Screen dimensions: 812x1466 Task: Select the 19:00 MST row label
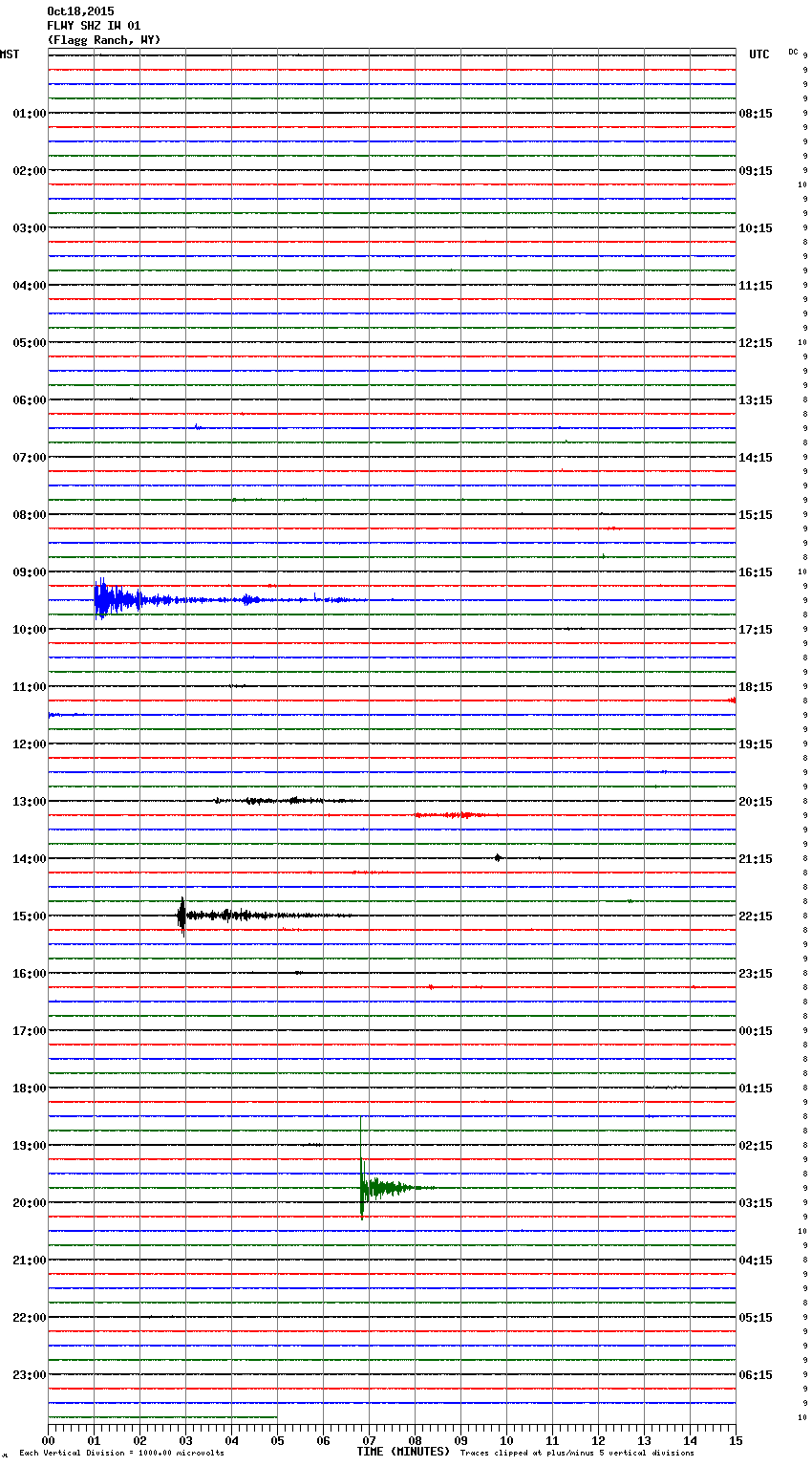[x=30, y=1146]
